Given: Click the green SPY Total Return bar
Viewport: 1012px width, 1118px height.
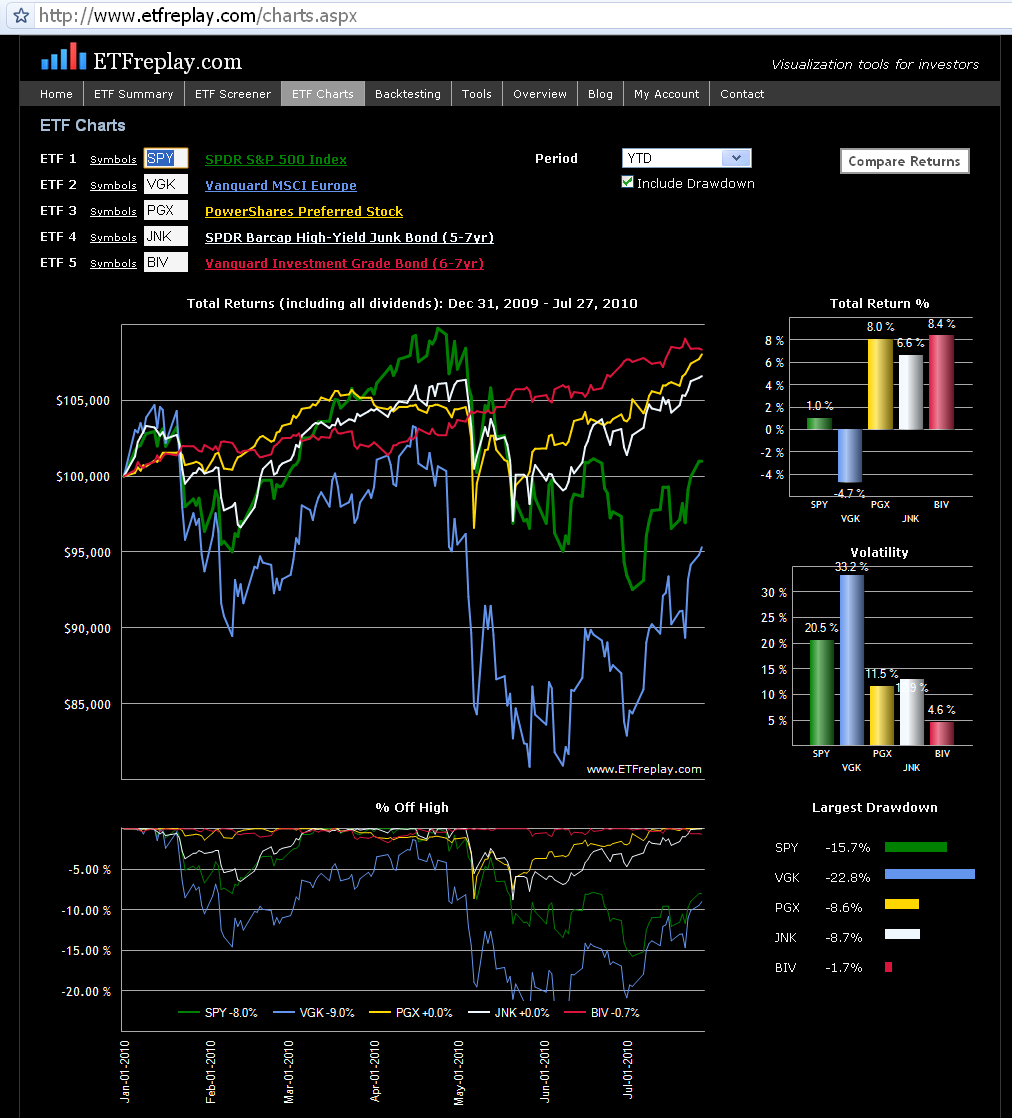Looking at the screenshot, I should click(x=819, y=424).
